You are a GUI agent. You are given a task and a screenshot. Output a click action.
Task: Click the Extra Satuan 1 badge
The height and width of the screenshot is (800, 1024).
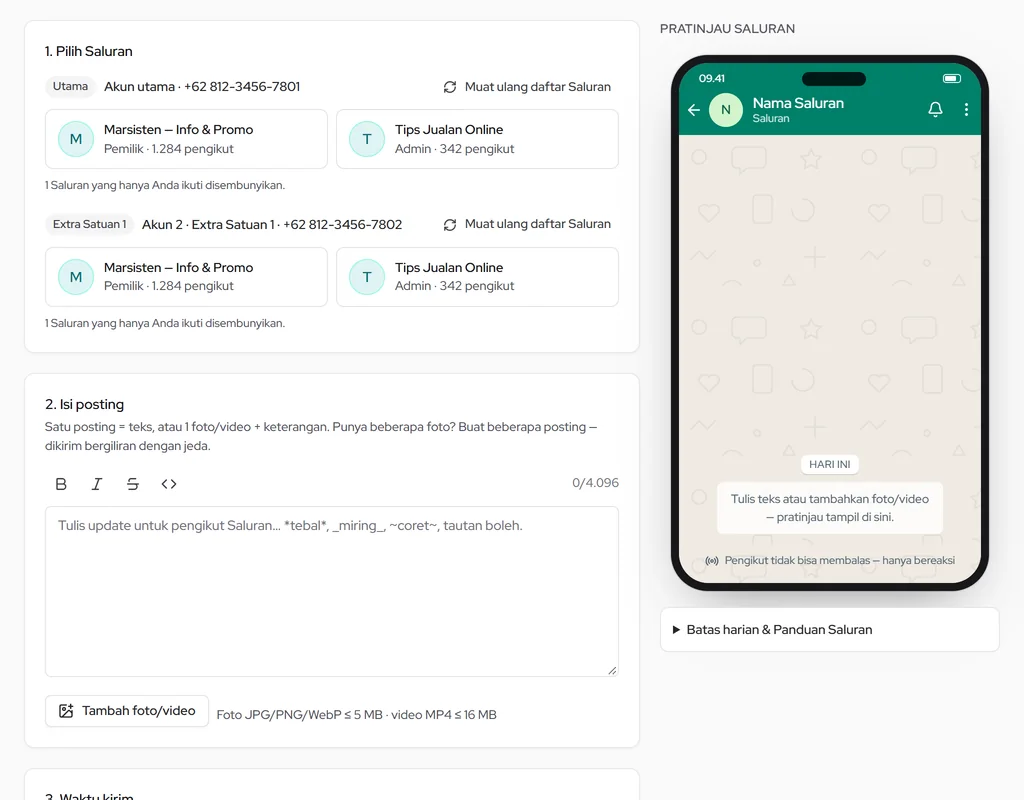tap(89, 224)
